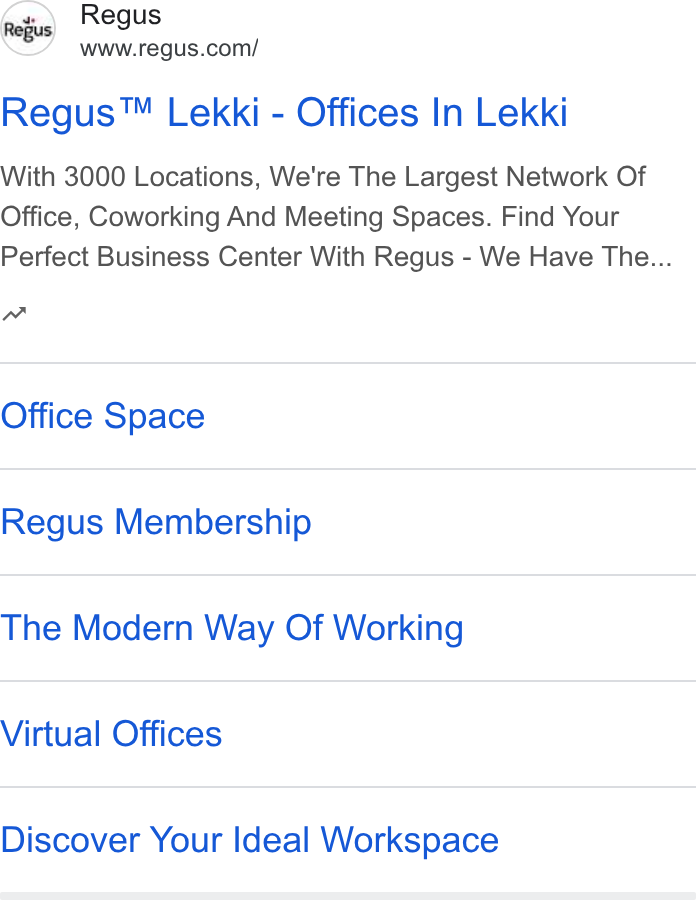Click the word Workspace in last sitelink
Image resolution: width=696 pixels, height=900 pixels.
click(x=410, y=840)
